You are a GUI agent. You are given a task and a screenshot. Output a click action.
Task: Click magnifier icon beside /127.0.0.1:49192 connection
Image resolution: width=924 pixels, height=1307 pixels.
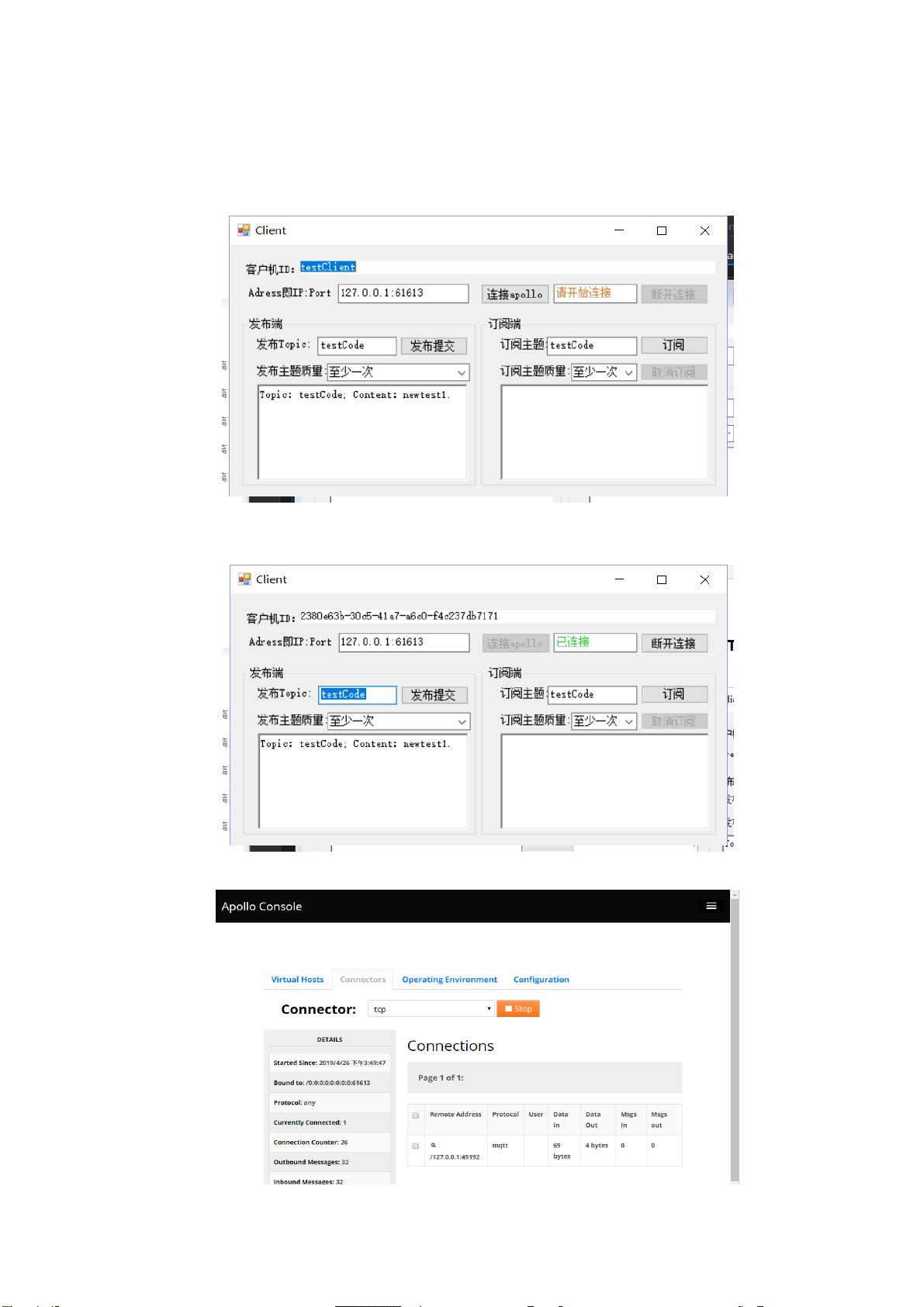(x=434, y=1145)
